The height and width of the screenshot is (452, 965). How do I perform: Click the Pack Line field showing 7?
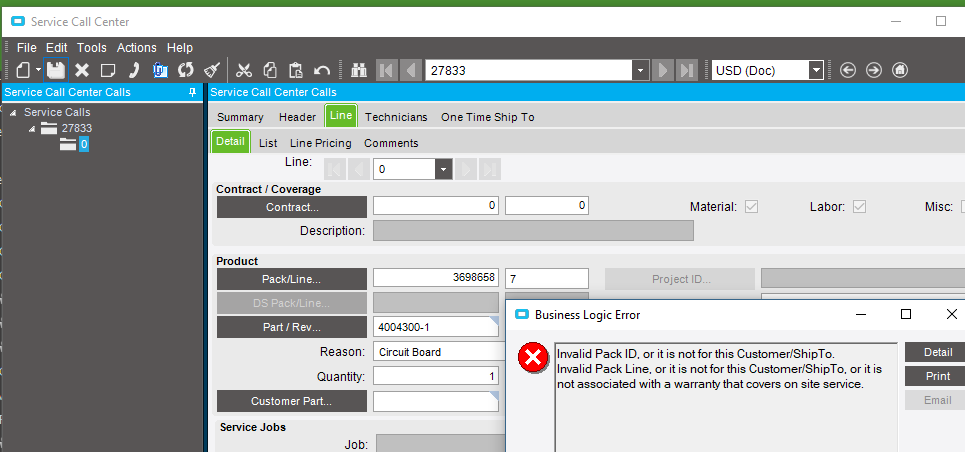[x=547, y=279]
